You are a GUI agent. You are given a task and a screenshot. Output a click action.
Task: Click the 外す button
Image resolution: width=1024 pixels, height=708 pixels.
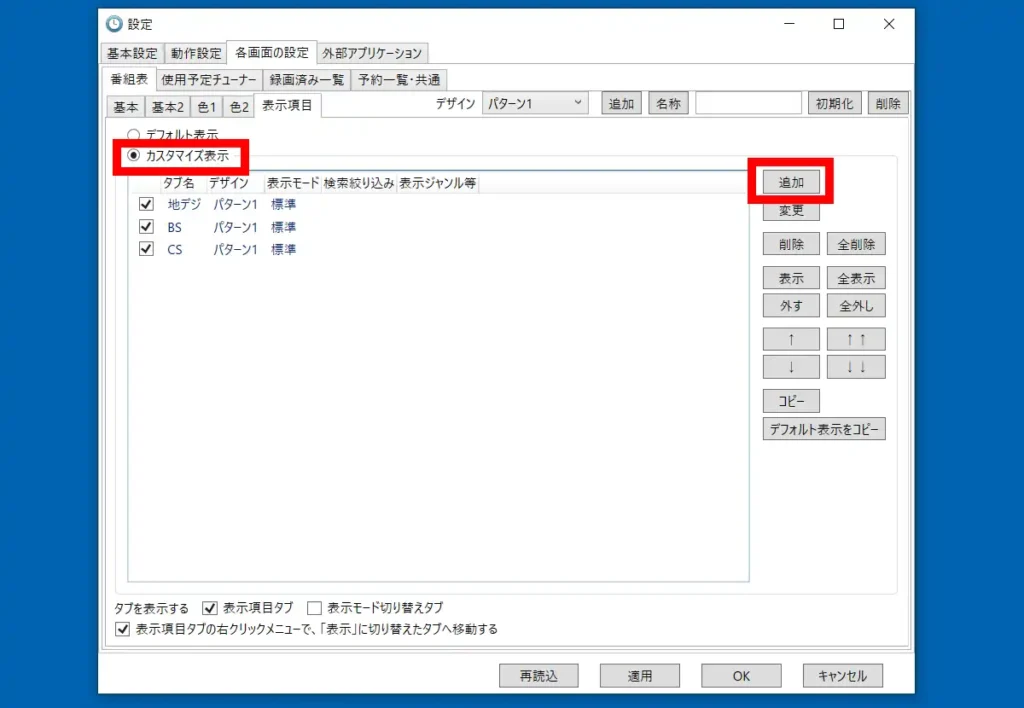coord(791,306)
